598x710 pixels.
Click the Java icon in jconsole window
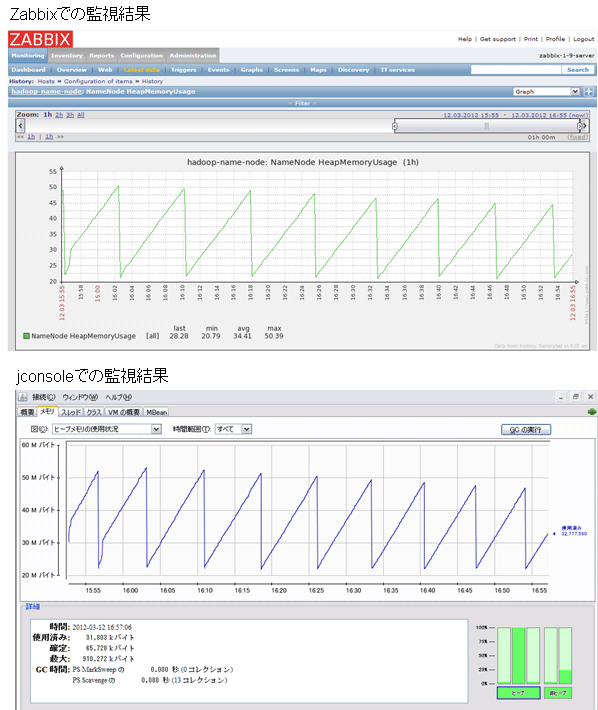click(x=23, y=397)
